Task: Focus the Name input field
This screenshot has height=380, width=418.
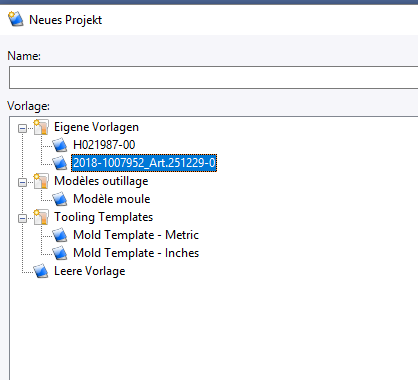Action: tap(213, 77)
